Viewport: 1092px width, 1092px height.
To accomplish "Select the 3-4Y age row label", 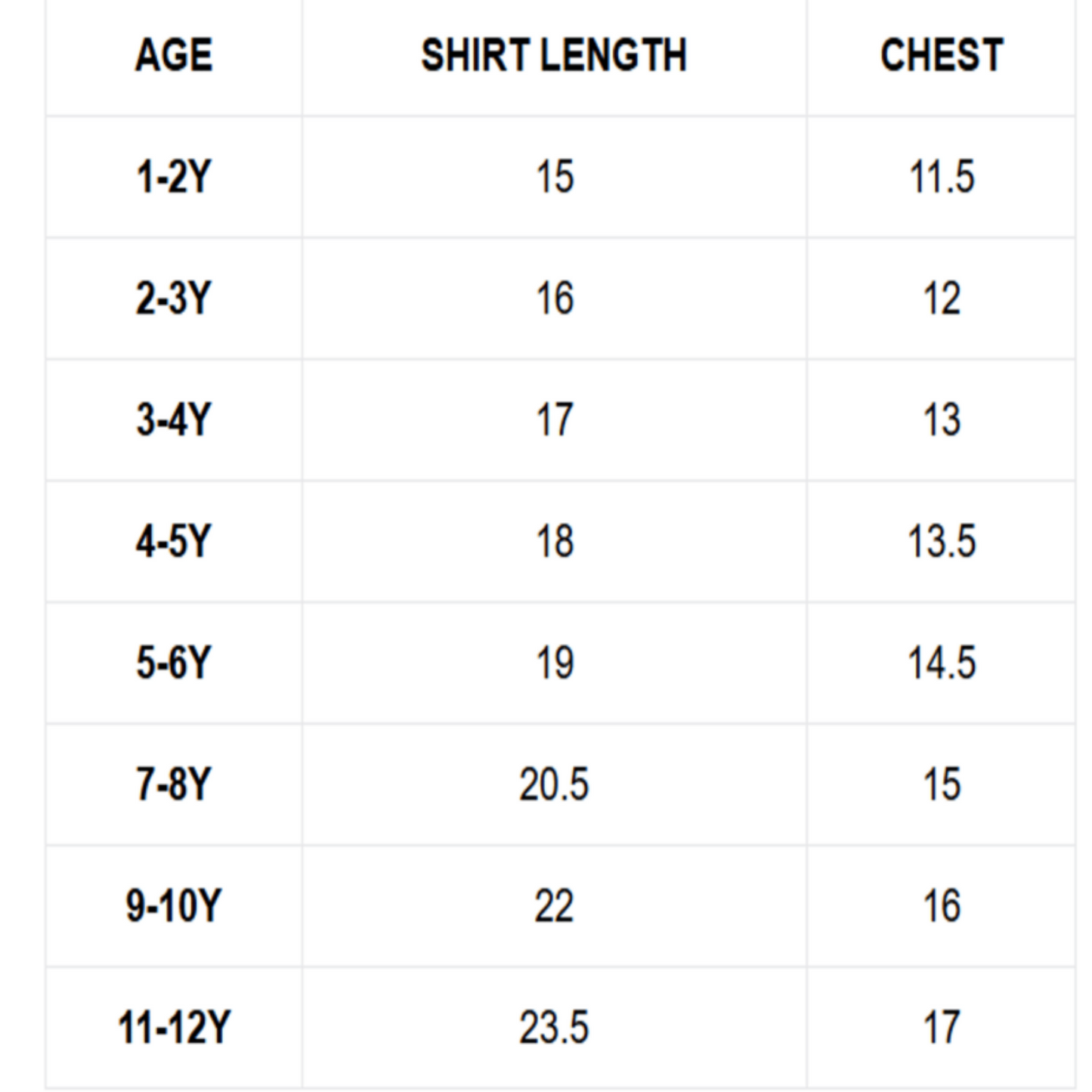I will tap(174, 419).
